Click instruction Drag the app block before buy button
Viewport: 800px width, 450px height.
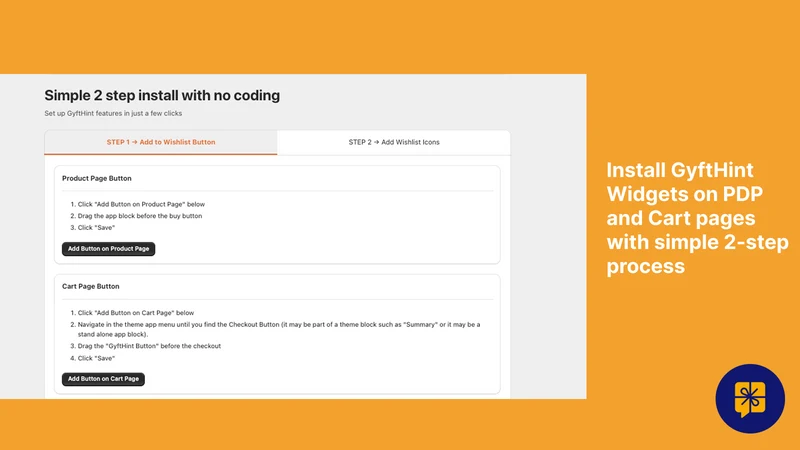(140, 216)
